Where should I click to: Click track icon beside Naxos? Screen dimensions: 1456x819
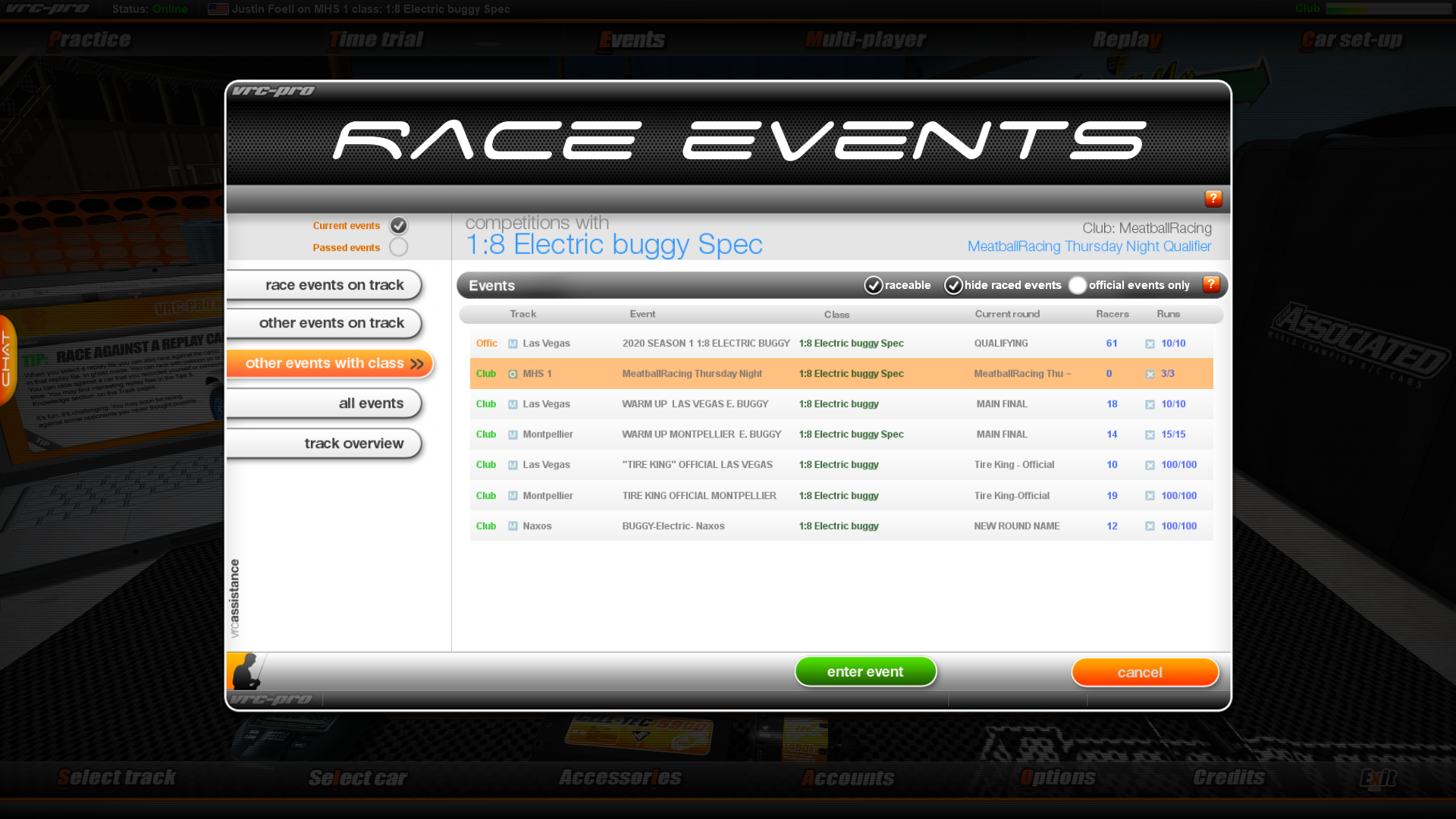[513, 526]
